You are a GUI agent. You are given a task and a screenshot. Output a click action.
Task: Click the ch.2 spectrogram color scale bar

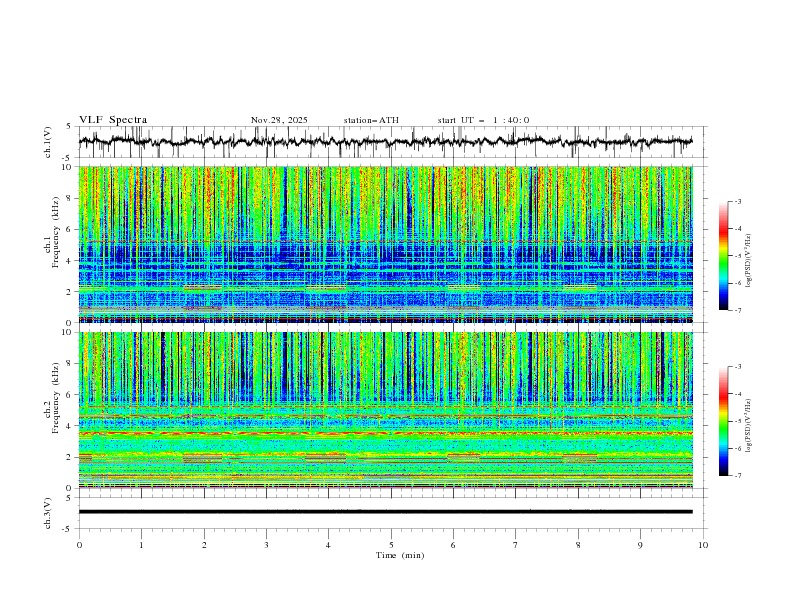coord(723,421)
